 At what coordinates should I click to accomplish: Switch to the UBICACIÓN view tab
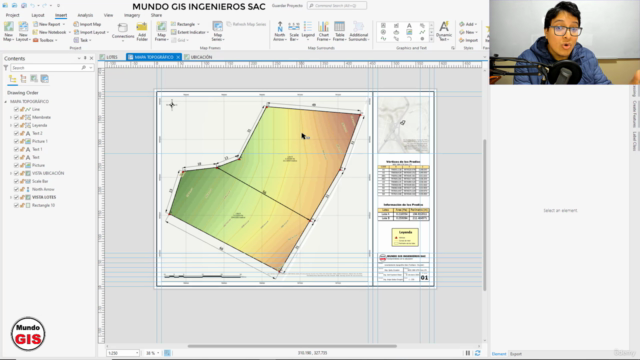[x=198, y=57]
